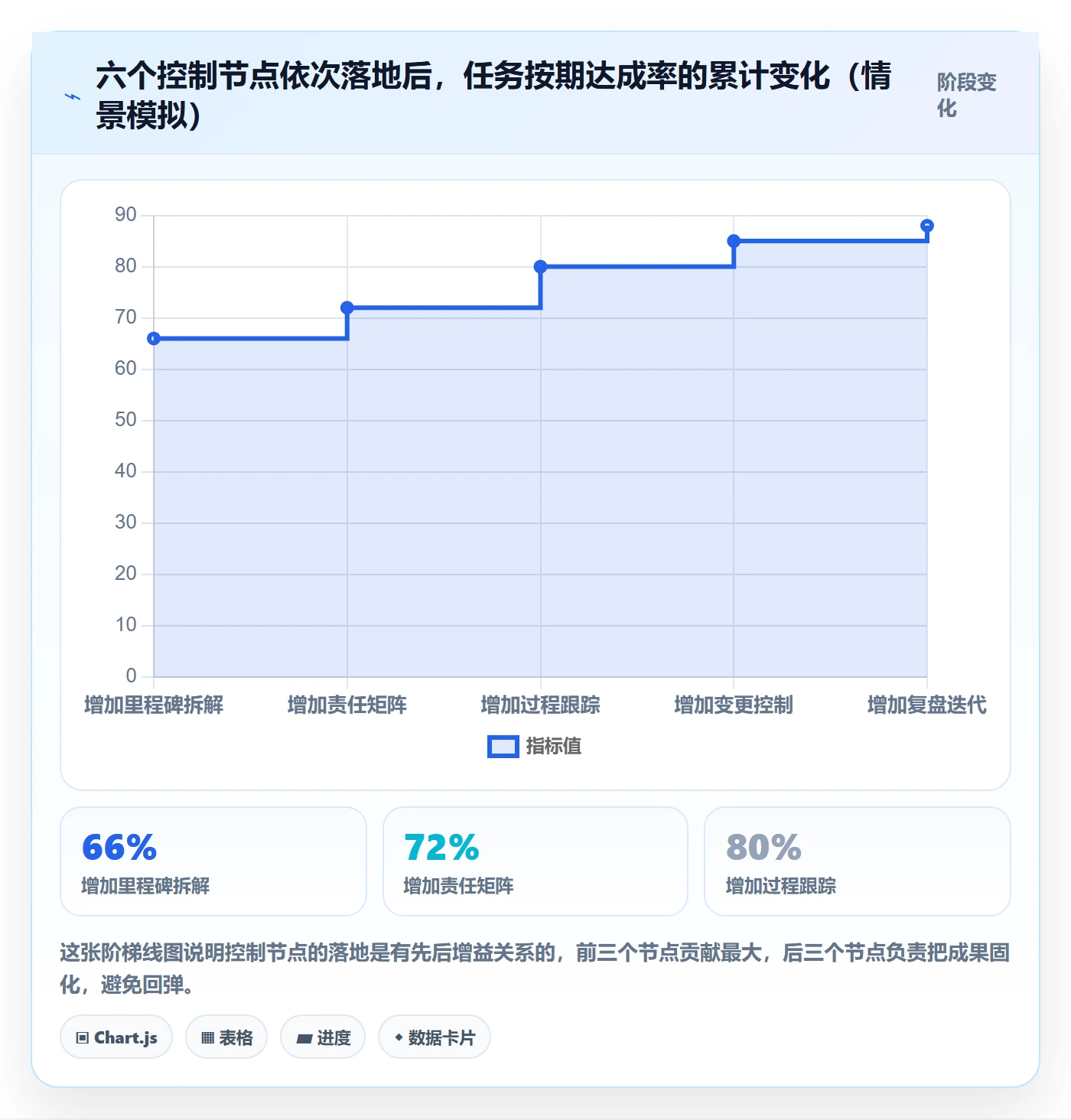
Task: Open the 80% data card
Action: click(x=858, y=861)
